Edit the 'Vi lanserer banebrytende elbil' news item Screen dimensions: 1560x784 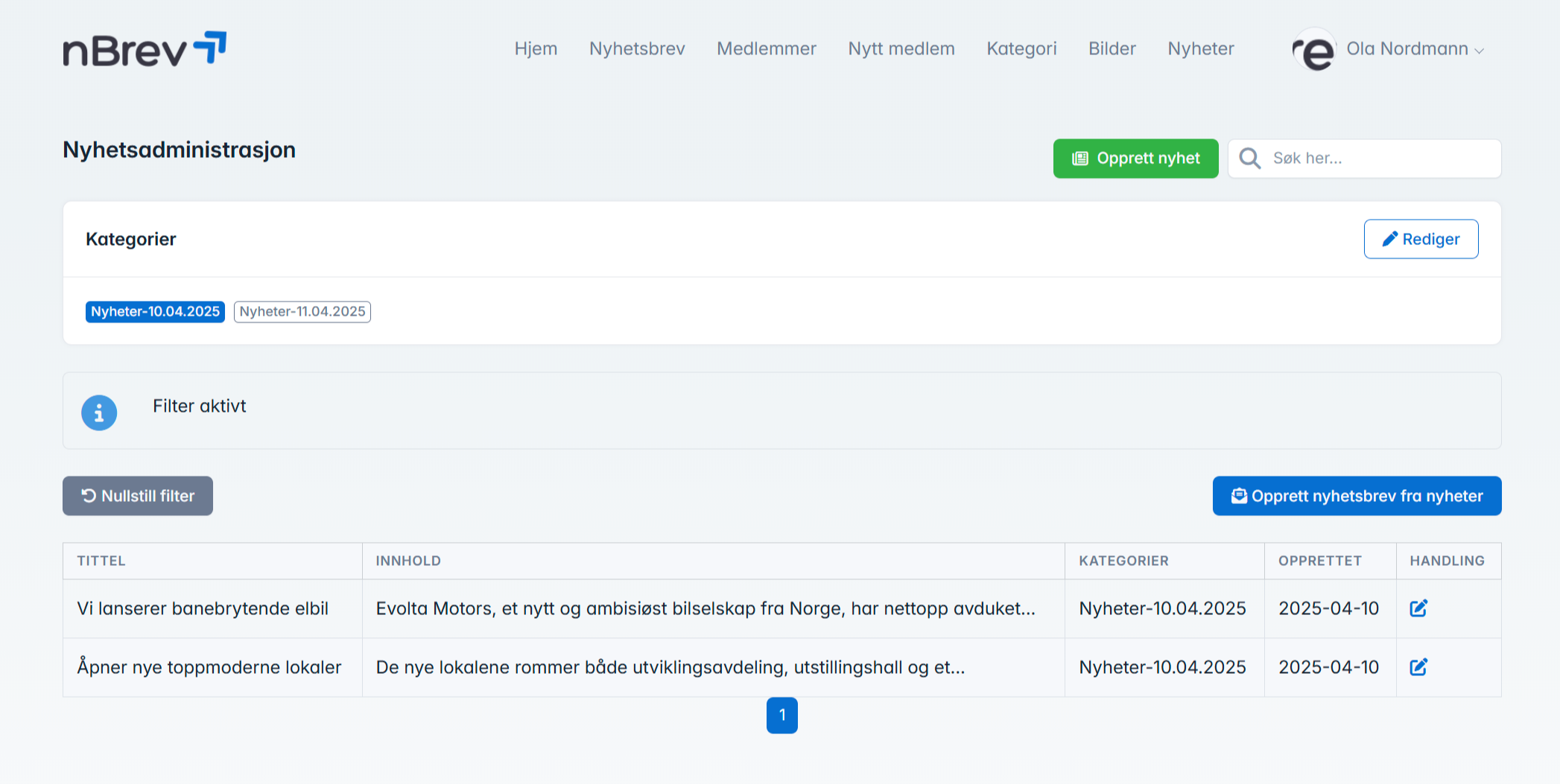pyautogui.click(x=1418, y=608)
